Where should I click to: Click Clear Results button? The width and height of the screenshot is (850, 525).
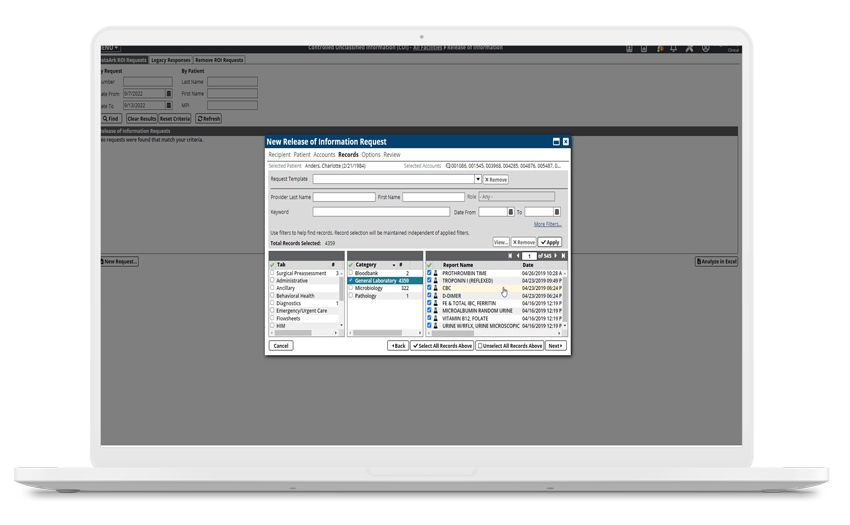point(141,119)
